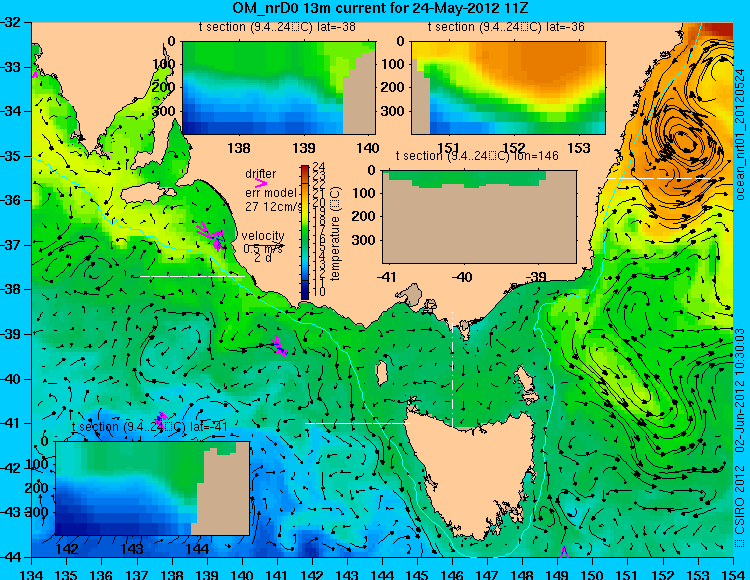The width and height of the screenshot is (750, 580).
Task: Select the temperature color bar legend
Action: (305, 232)
